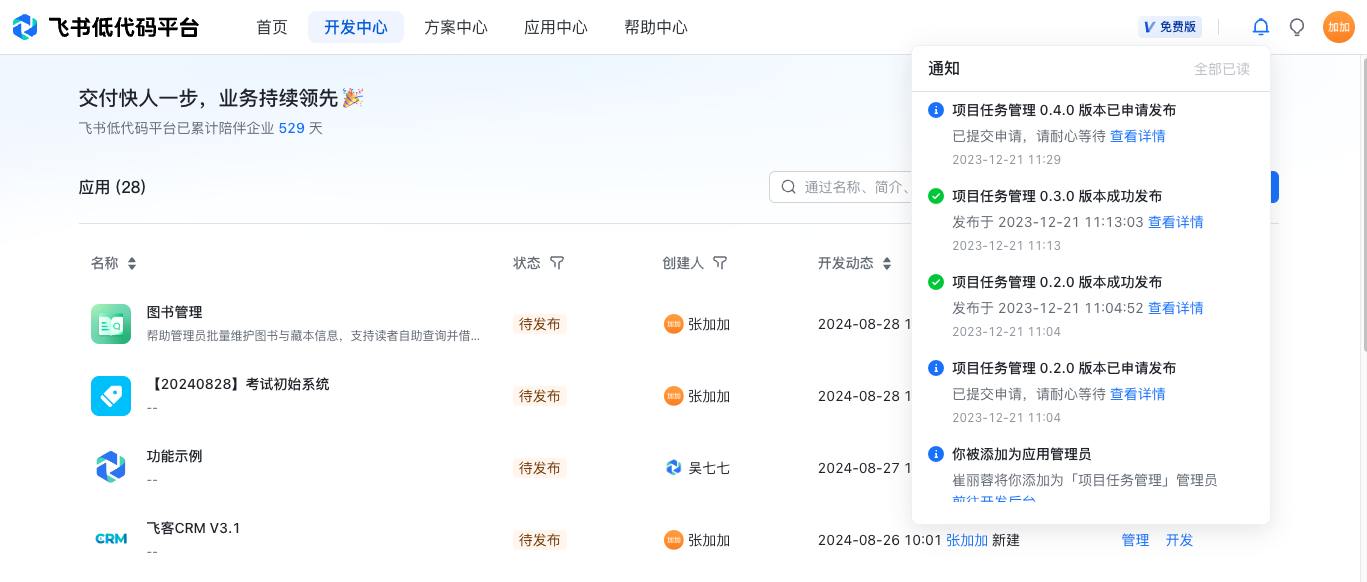Click the timestamp 2023-12-21 11:13
This screenshot has width=1367, height=582.
(1006, 246)
